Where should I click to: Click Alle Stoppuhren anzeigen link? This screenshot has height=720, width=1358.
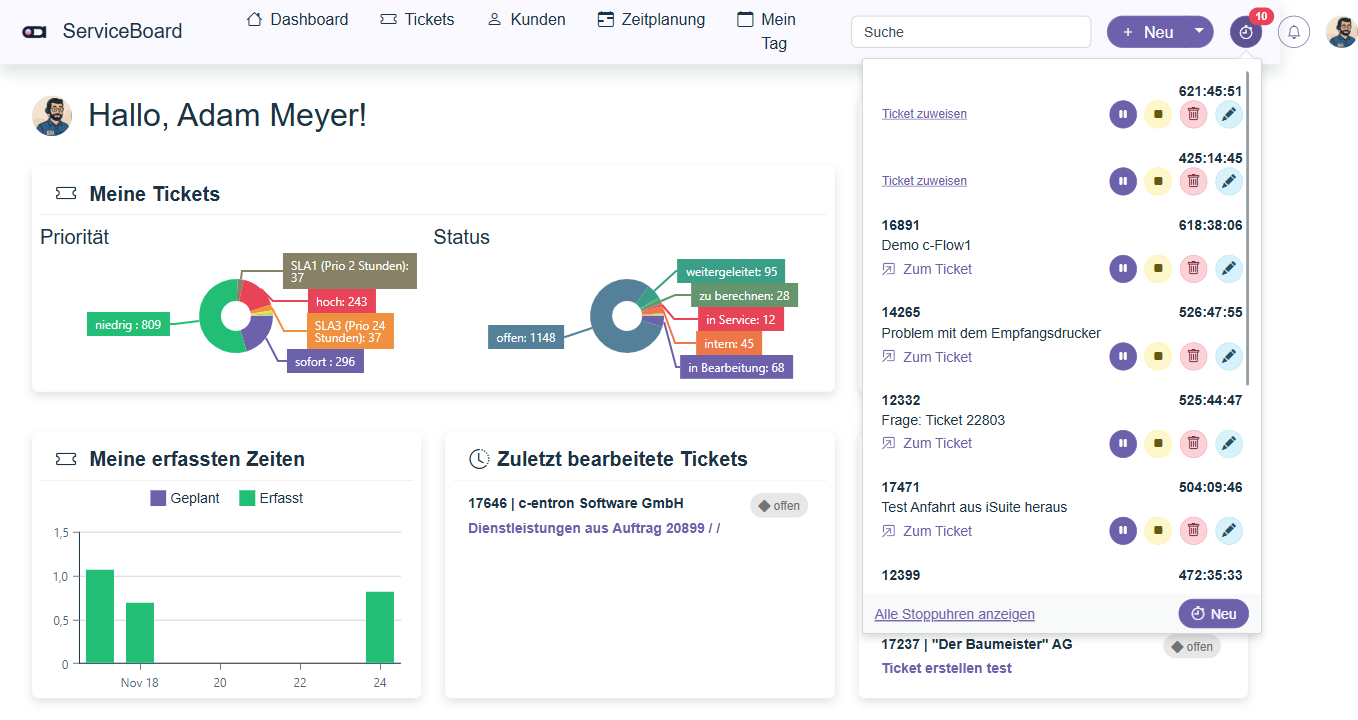click(954, 614)
